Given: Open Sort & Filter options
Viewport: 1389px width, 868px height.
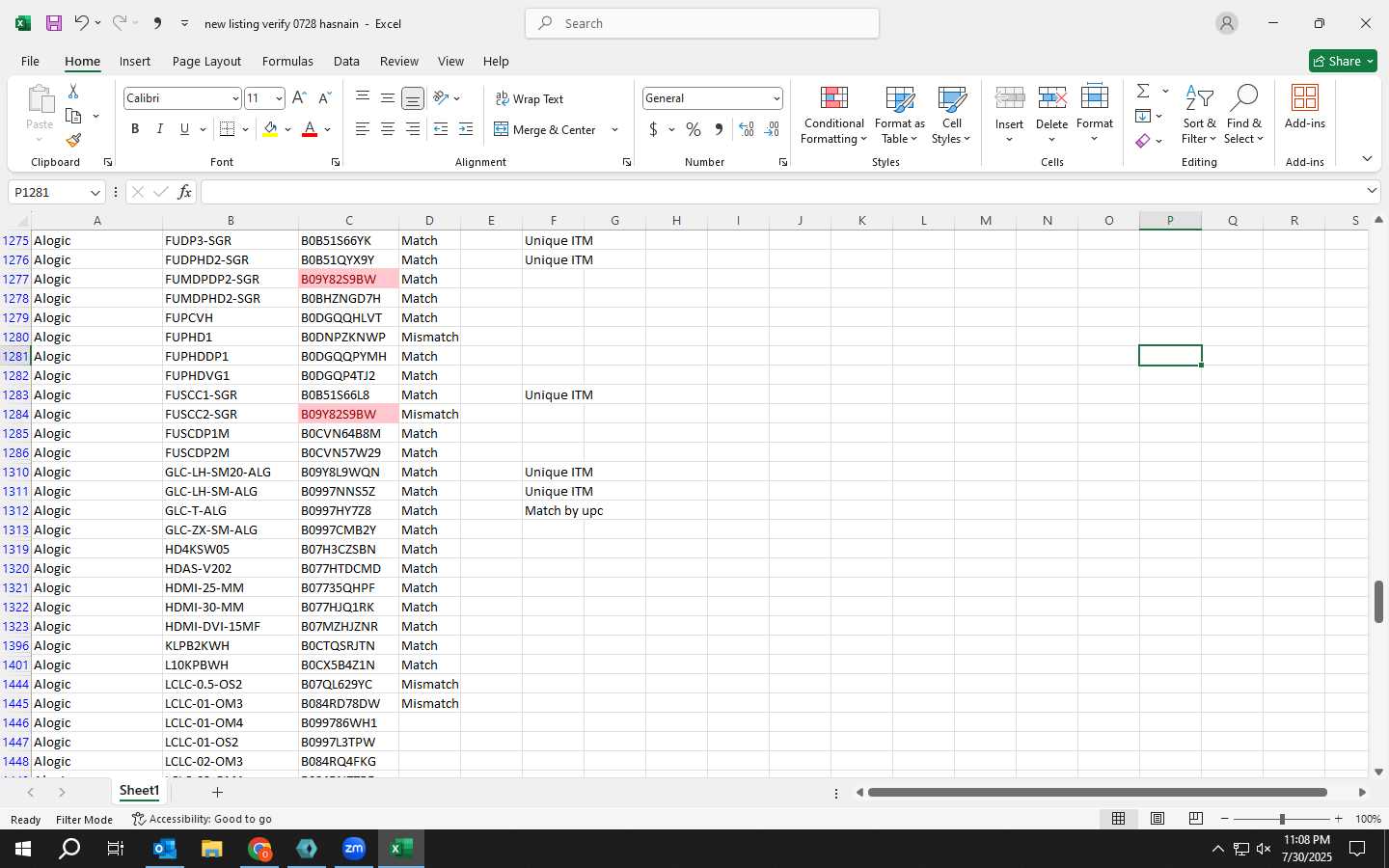Looking at the screenshot, I should pyautogui.click(x=1199, y=116).
